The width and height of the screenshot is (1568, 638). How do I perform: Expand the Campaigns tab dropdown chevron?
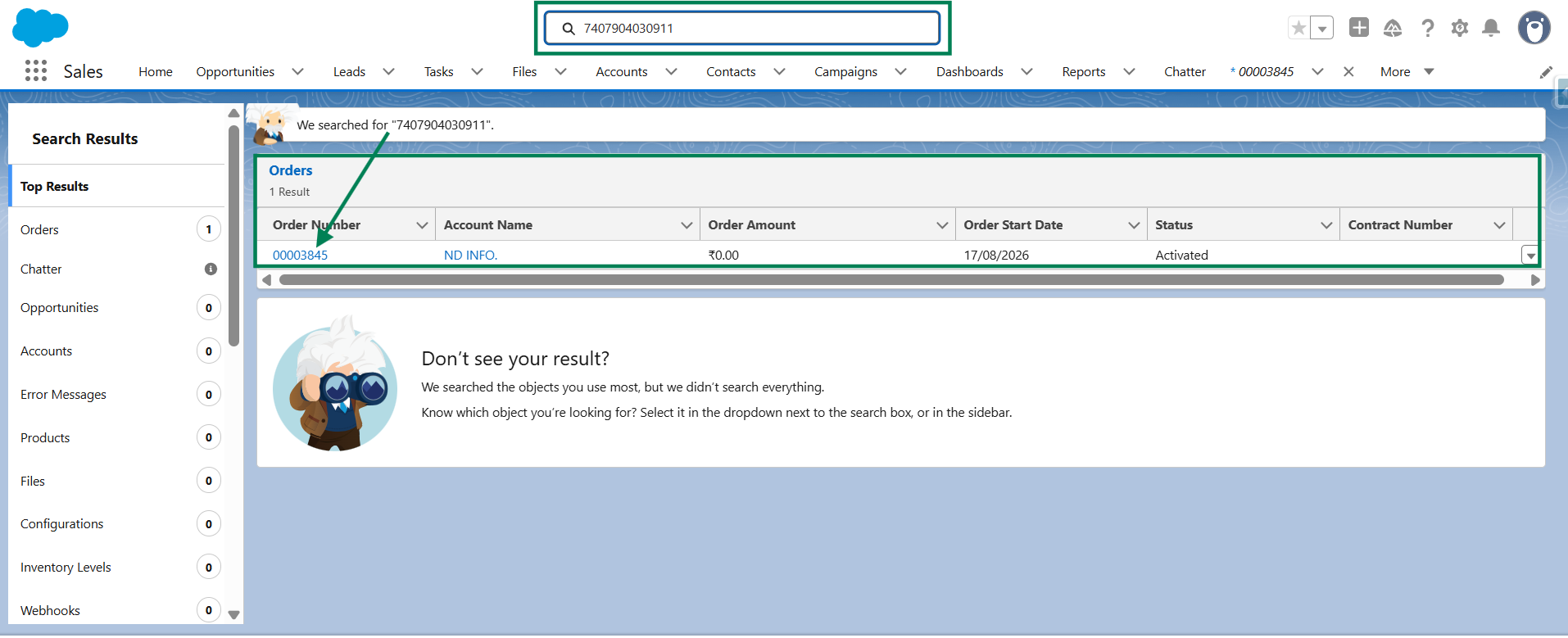(x=901, y=71)
